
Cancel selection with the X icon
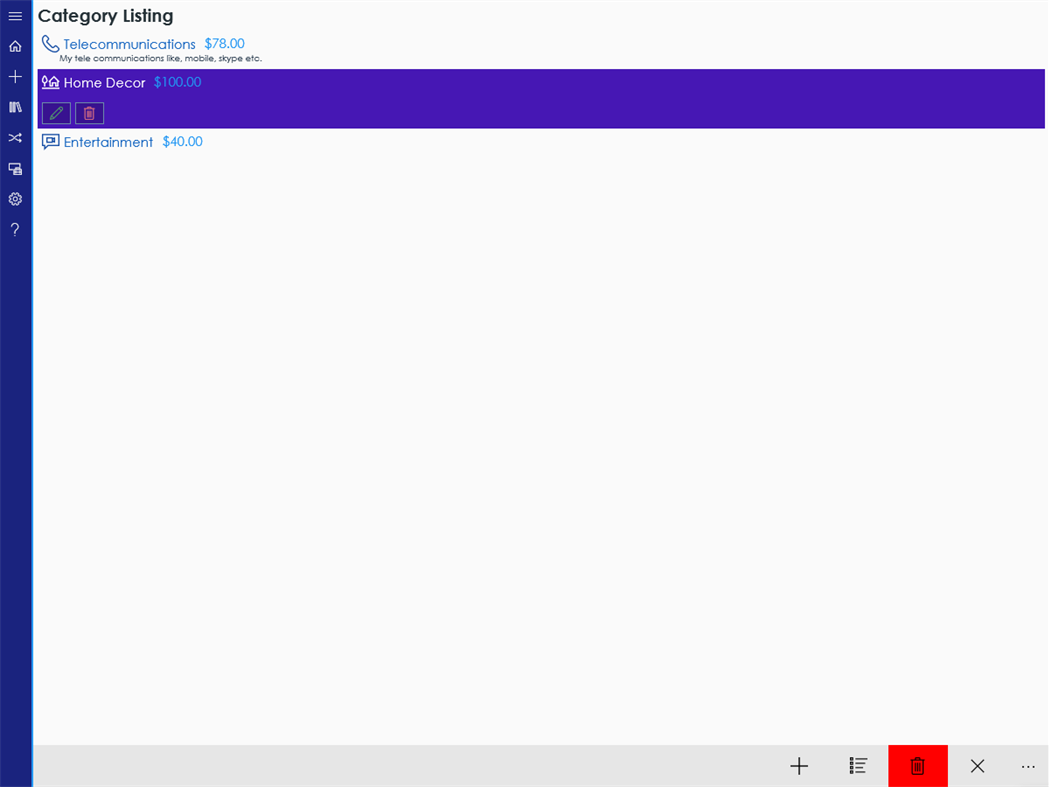[977, 766]
